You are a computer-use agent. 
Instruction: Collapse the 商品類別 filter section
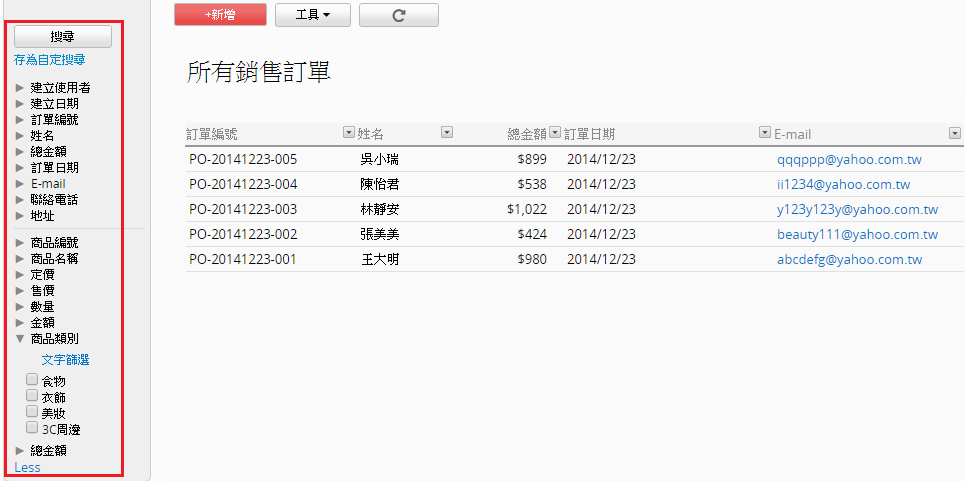click(20, 339)
